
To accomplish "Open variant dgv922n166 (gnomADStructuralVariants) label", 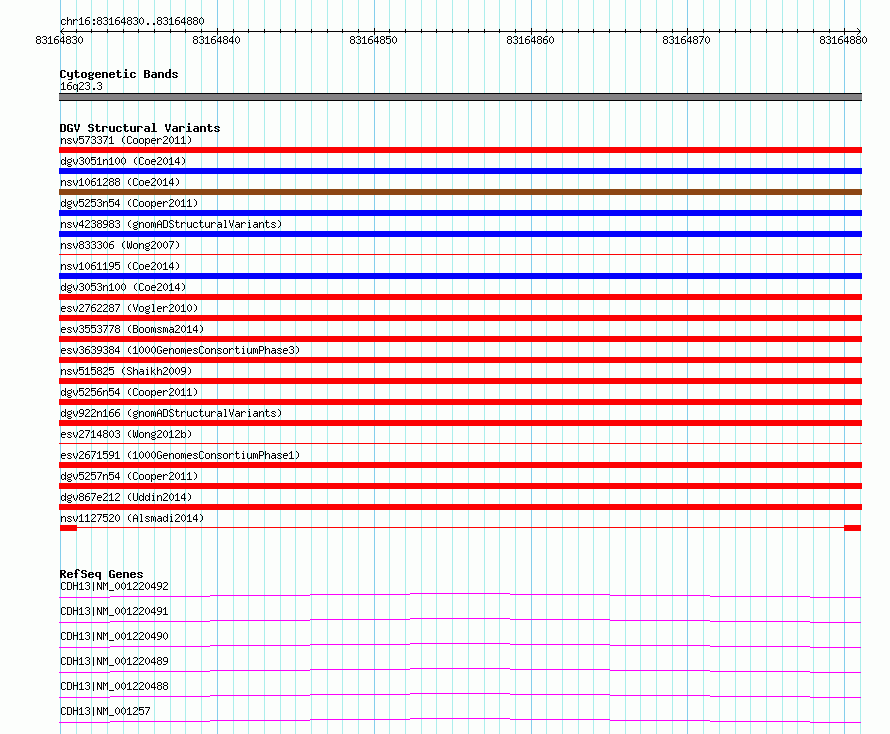I will coord(171,413).
